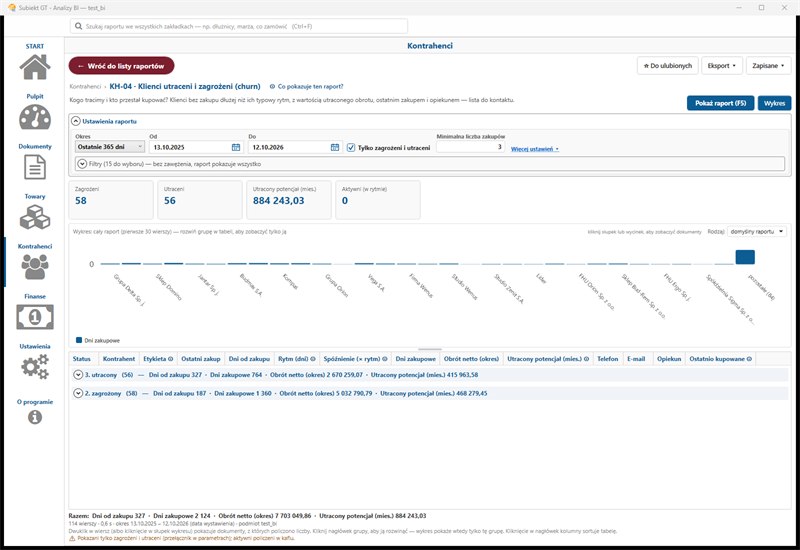Open the Eksport dropdown
Screen dimensions: 800x550
pyautogui.click(x=721, y=65)
